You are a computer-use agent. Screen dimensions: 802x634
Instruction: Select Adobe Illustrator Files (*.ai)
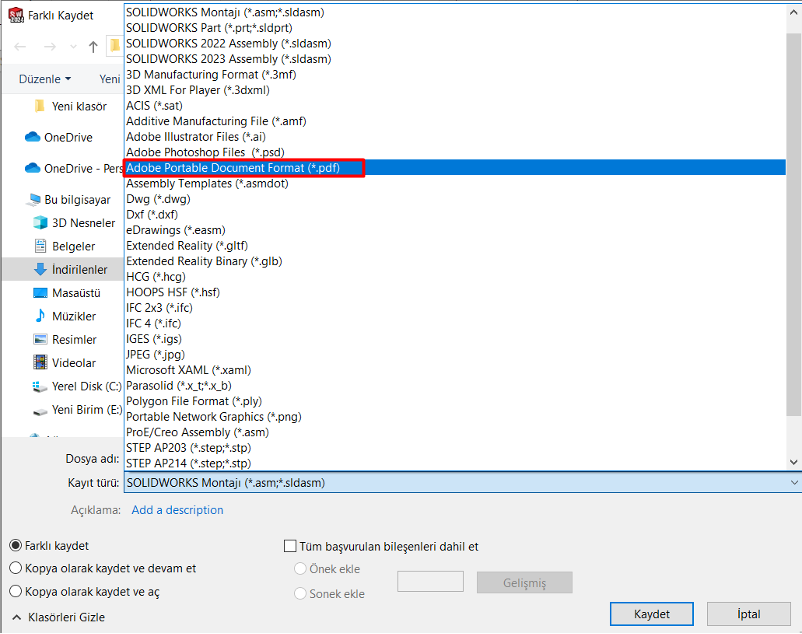(x=455, y=137)
